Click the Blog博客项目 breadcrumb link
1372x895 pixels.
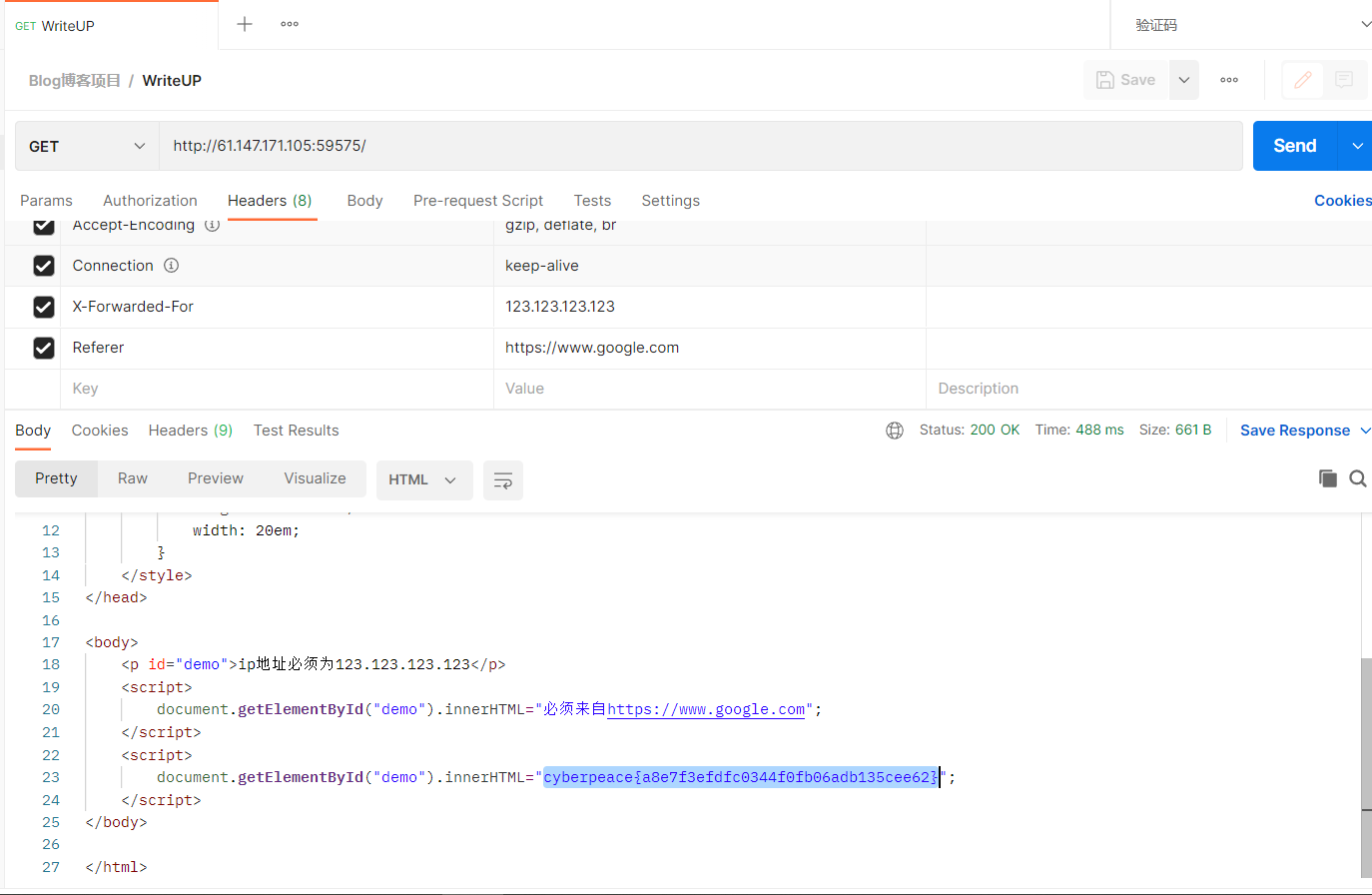pyautogui.click(x=75, y=81)
